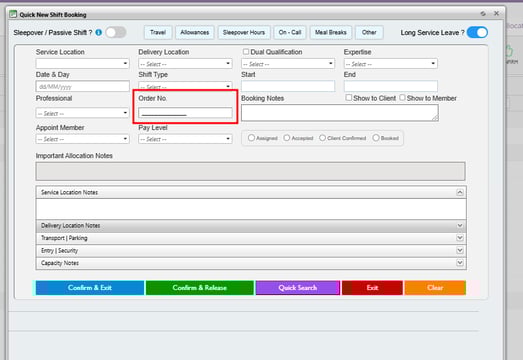Open the Service Location dropdown
Image resolution: width=523 pixels, height=360 pixels.
(x=82, y=63)
